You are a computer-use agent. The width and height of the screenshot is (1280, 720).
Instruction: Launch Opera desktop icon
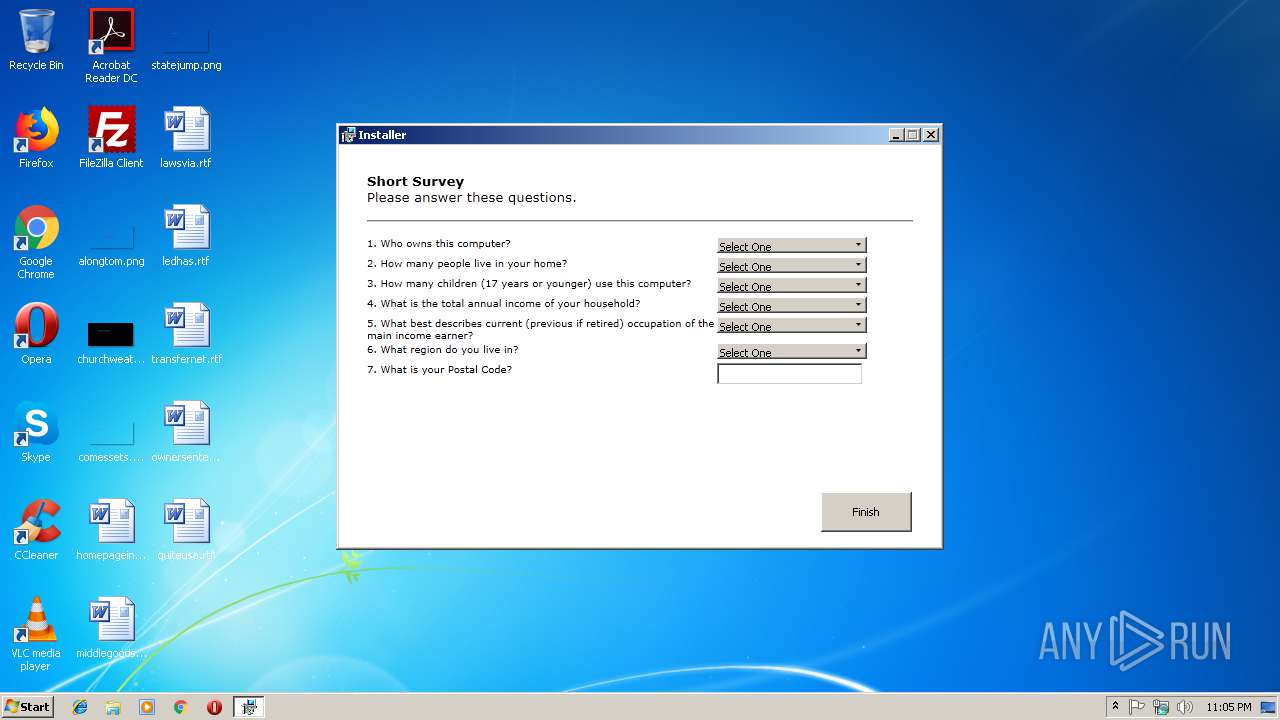tap(36, 334)
